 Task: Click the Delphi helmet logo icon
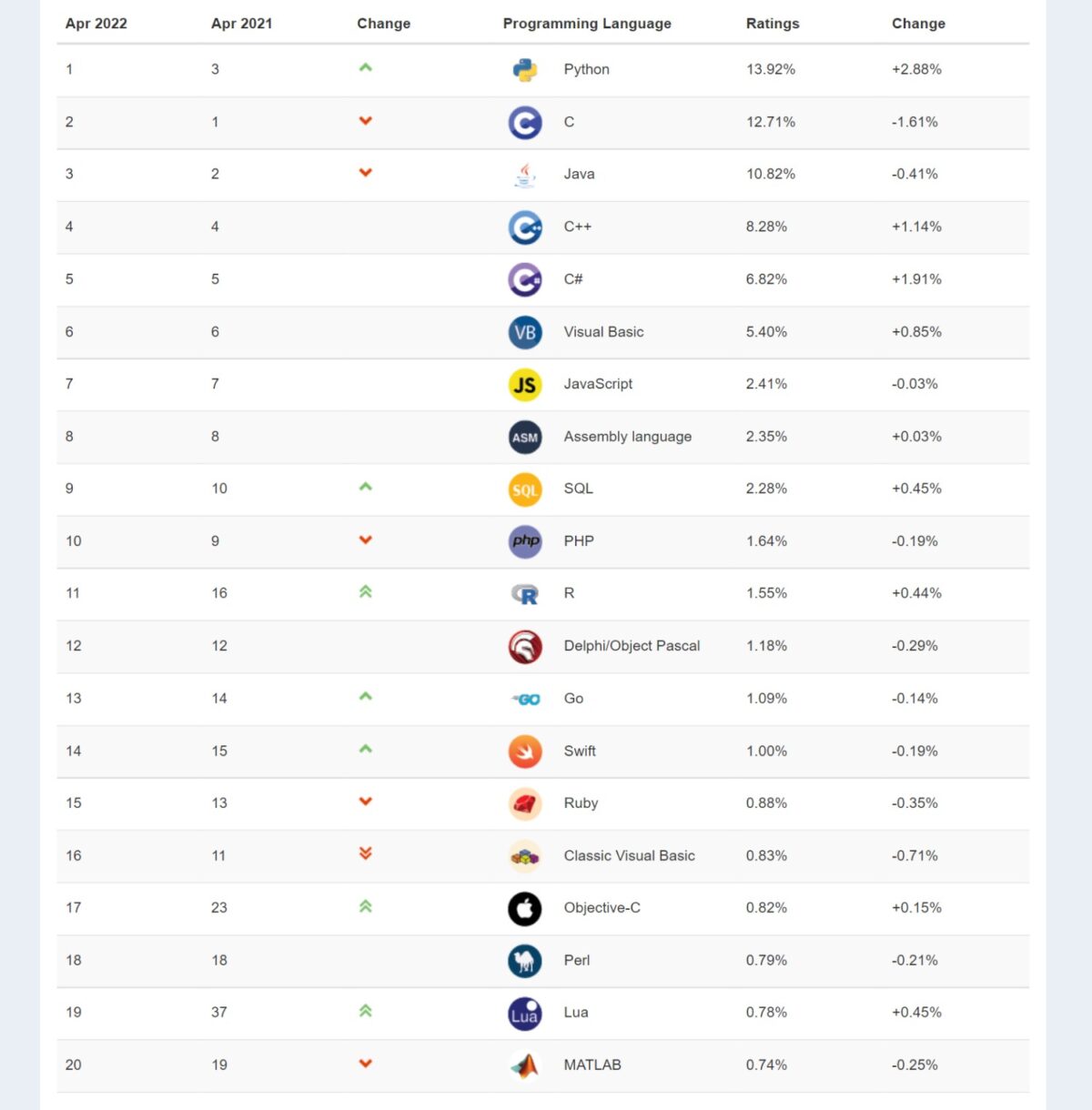(x=525, y=647)
